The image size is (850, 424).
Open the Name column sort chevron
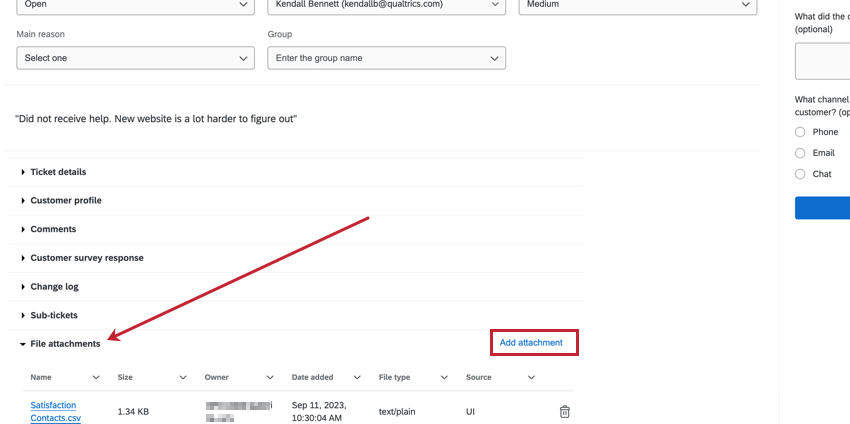point(96,377)
